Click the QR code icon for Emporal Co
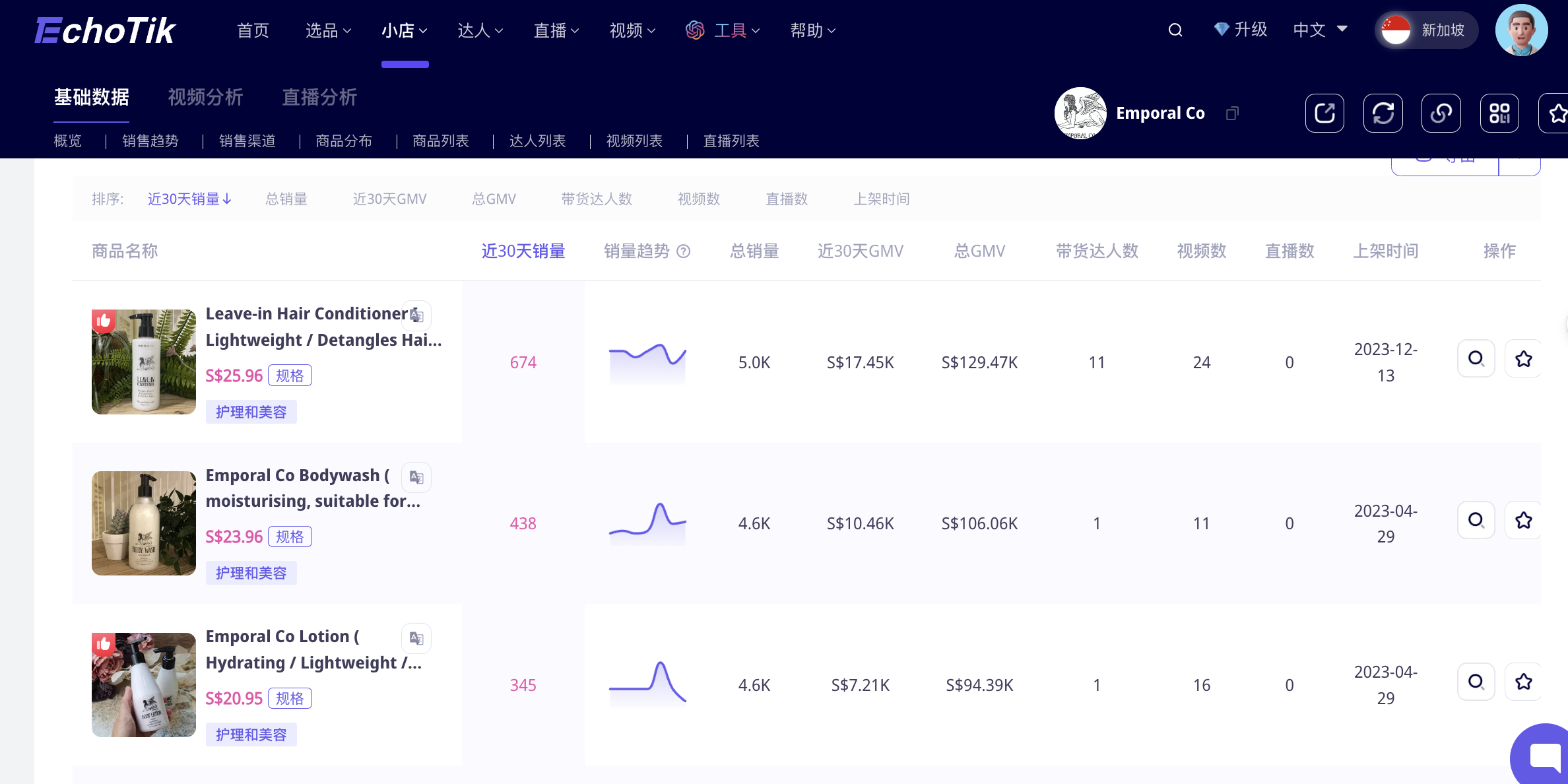The width and height of the screenshot is (1568, 784). pos(1499,113)
